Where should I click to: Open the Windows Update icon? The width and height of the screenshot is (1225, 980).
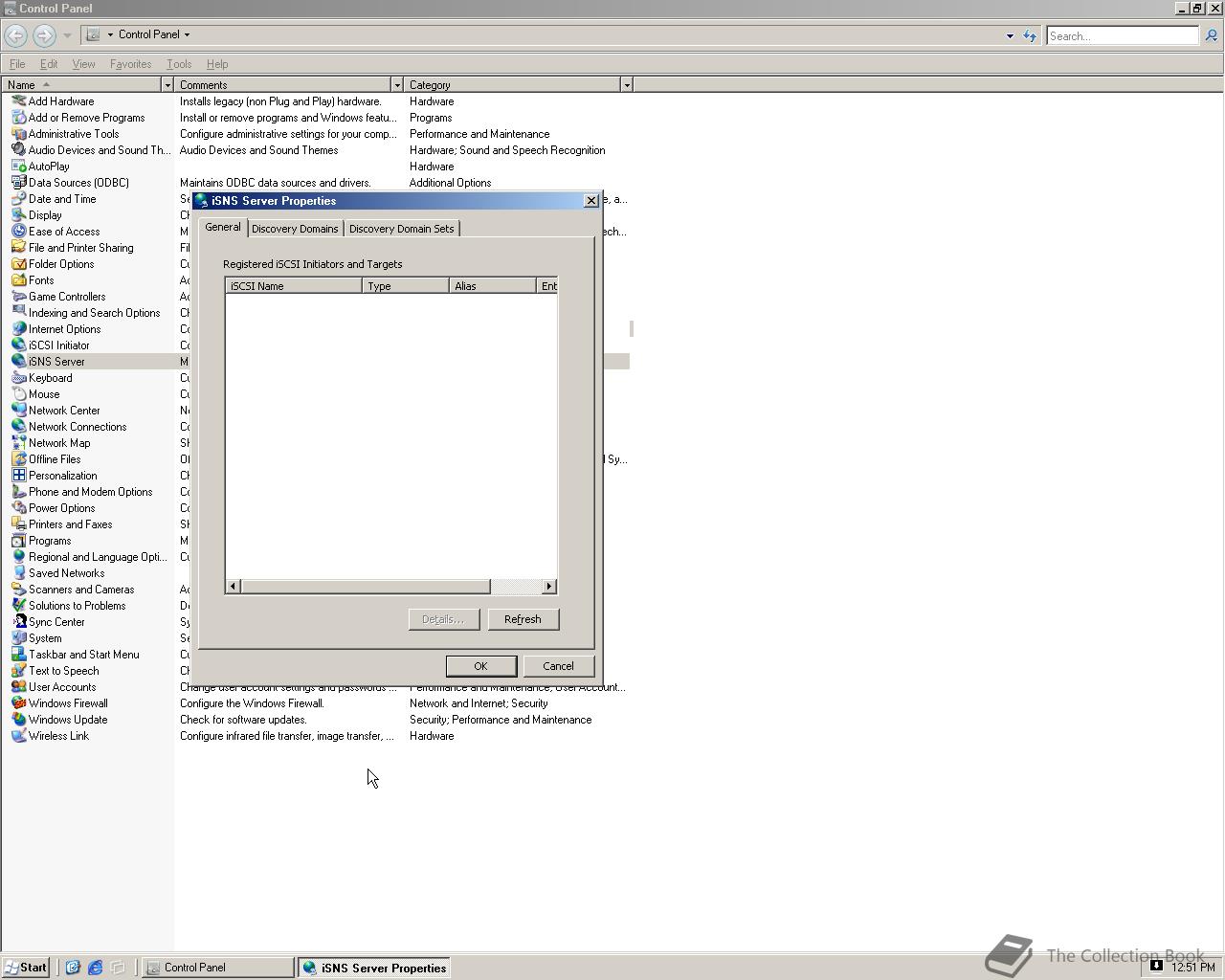[x=18, y=720]
